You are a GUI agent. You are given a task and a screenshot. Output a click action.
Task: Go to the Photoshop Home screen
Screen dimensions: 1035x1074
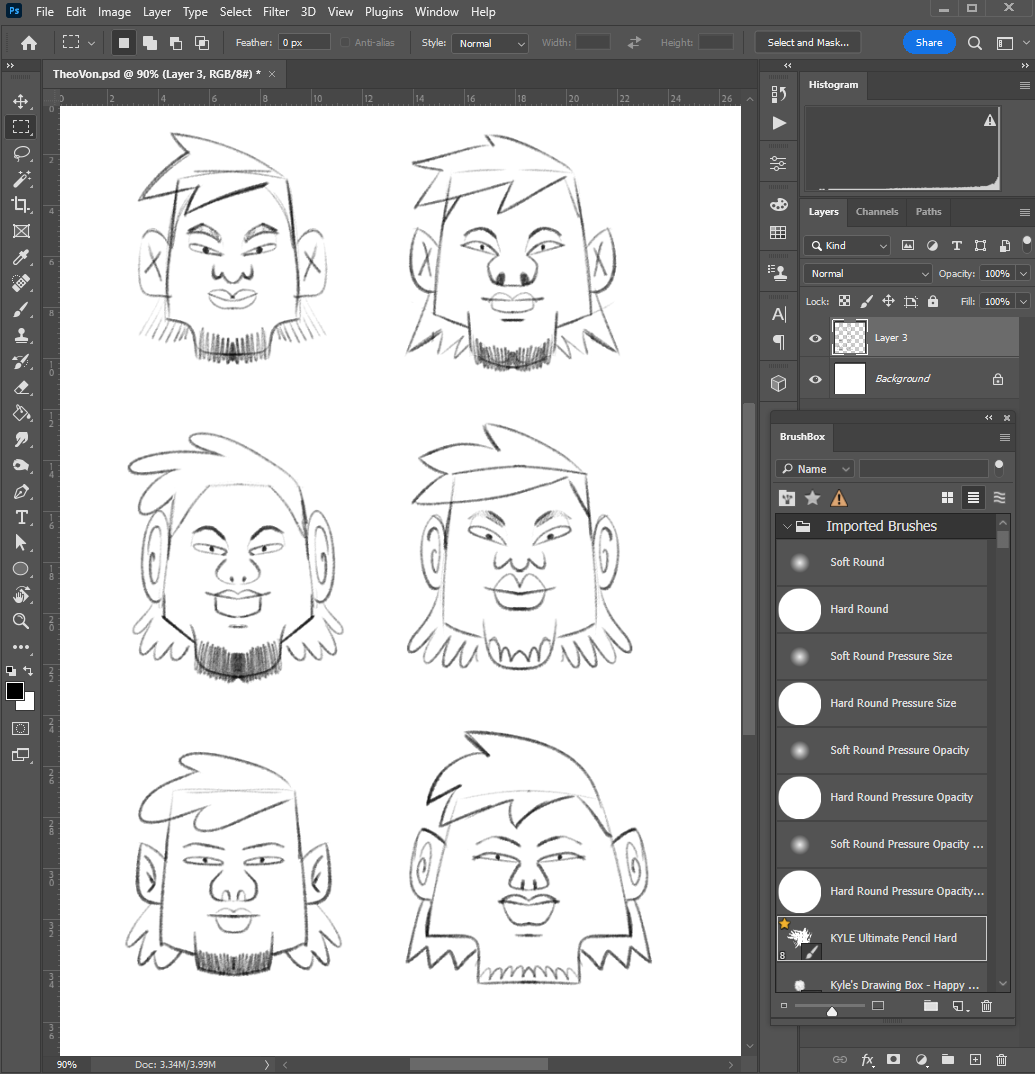(29, 43)
